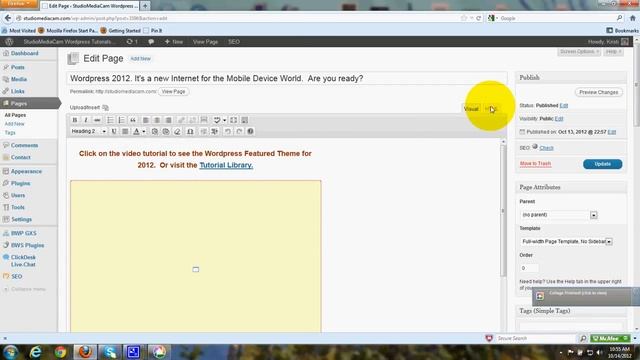Open Dashboard in admin sidebar

coord(24,53)
